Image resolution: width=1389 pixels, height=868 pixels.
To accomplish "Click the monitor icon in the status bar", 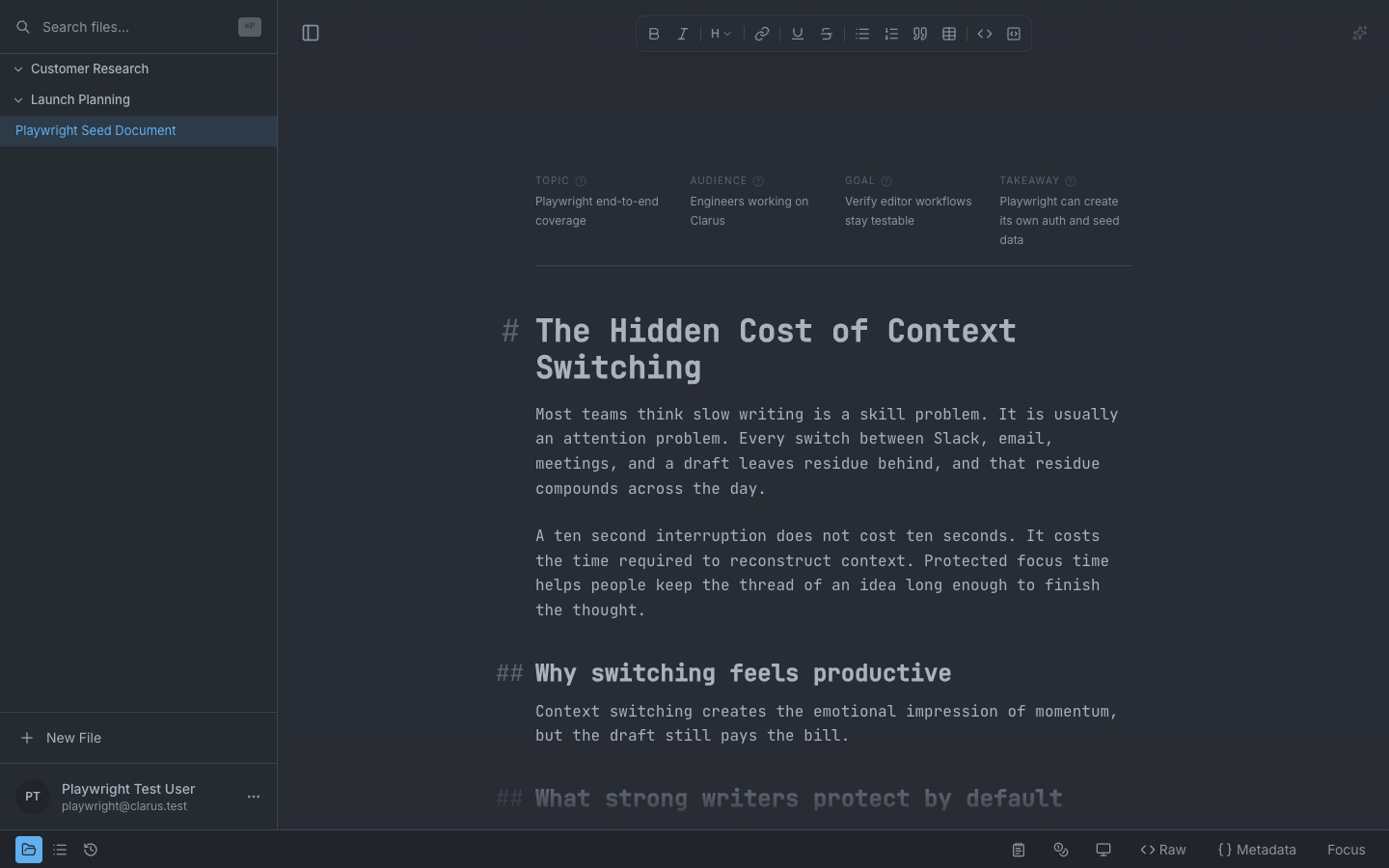I will click(x=1103, y=850).
